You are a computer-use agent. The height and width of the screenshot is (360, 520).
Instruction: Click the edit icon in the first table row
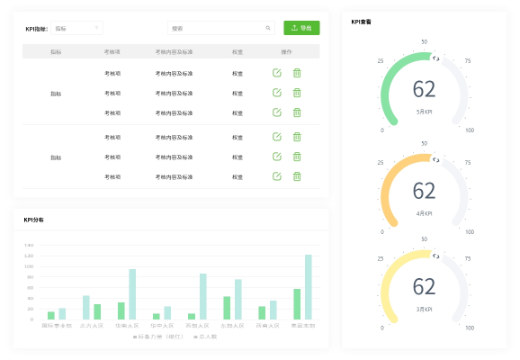[277, 73]
